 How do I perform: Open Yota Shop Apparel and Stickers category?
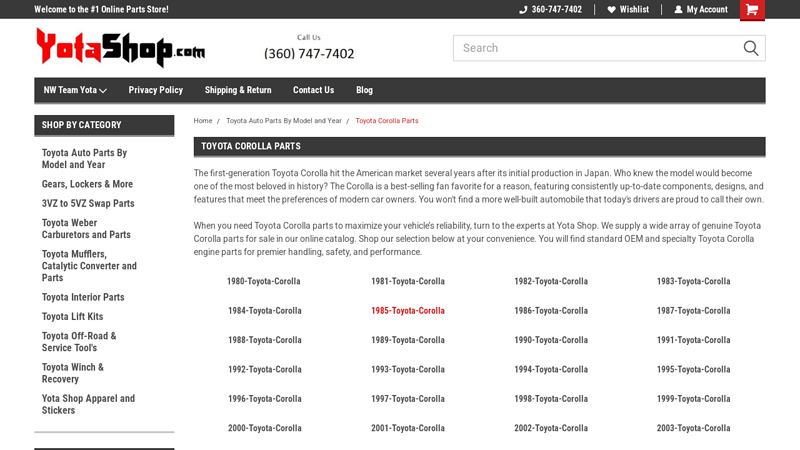[88, 404]
